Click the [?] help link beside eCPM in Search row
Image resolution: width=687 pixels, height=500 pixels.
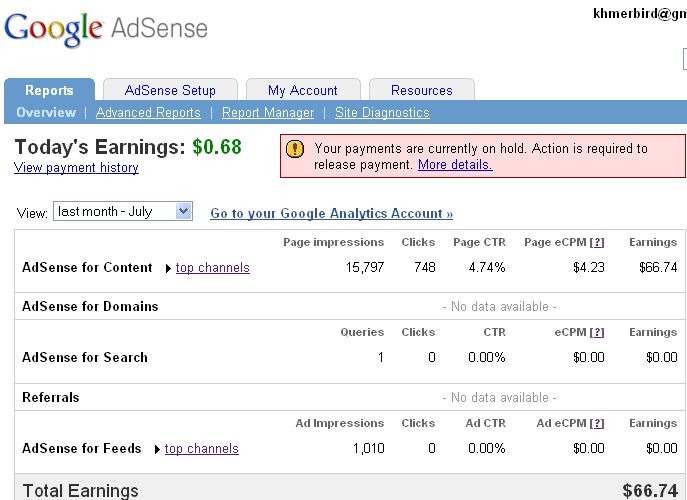click(597, 333)
